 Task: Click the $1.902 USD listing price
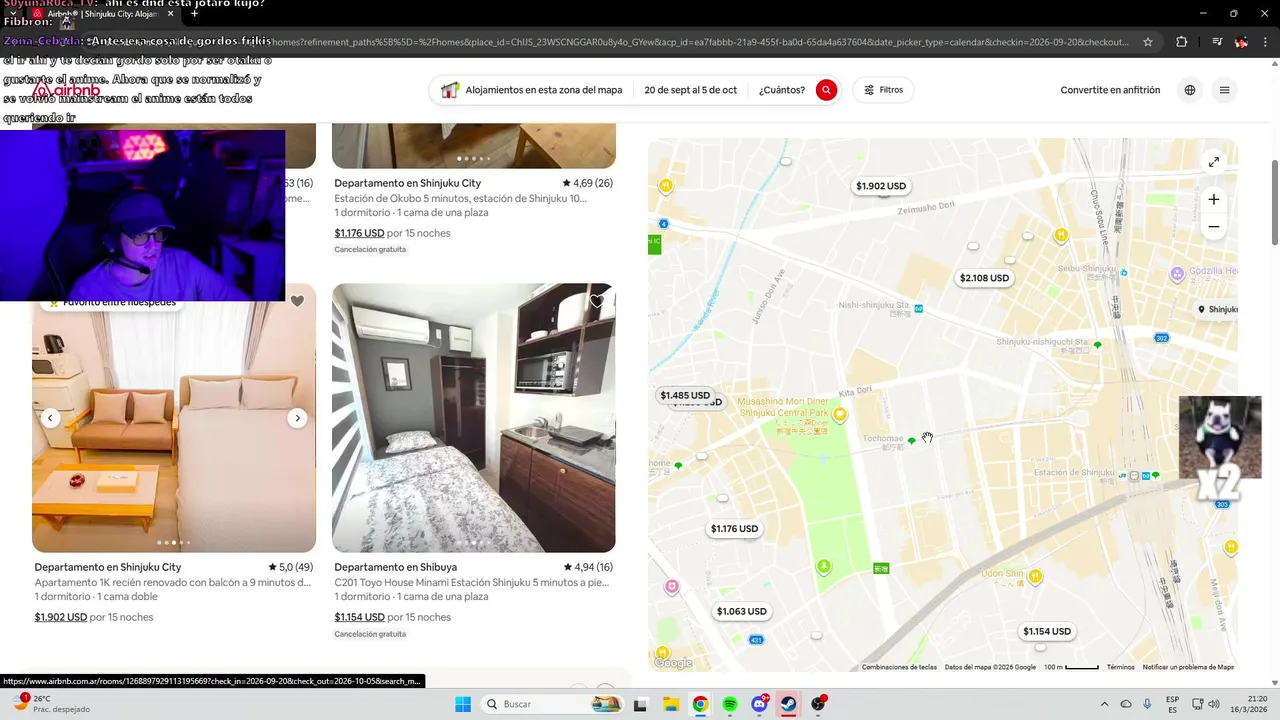tap(60, 617)
